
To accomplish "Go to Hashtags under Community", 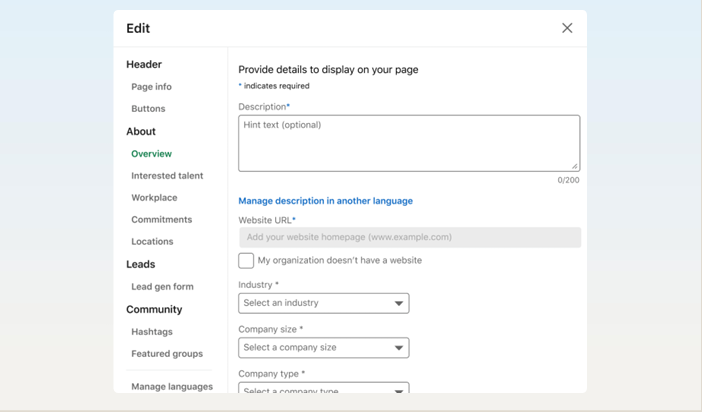I will (152, 332).
